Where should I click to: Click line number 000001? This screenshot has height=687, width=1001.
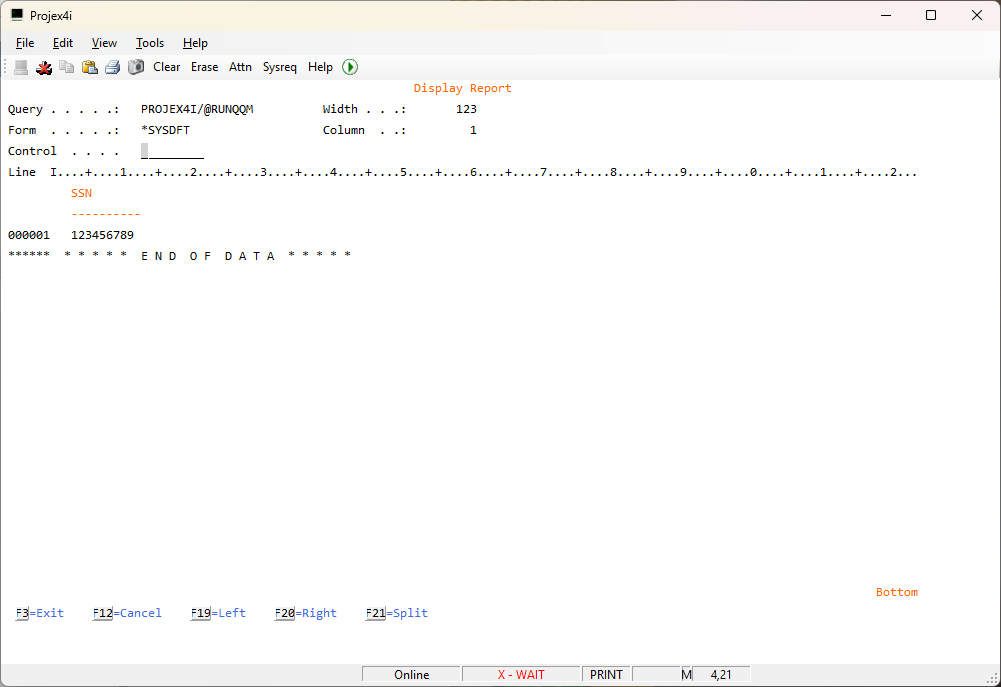pos(29,235)
